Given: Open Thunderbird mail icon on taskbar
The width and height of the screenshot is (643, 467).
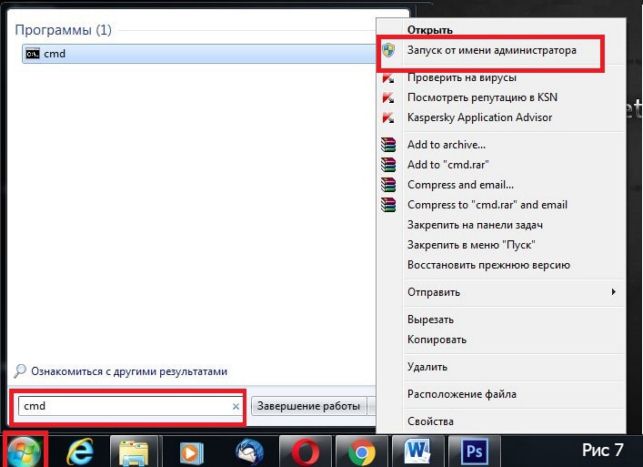Looking at the screenshot, I should (x=249, y=452).
